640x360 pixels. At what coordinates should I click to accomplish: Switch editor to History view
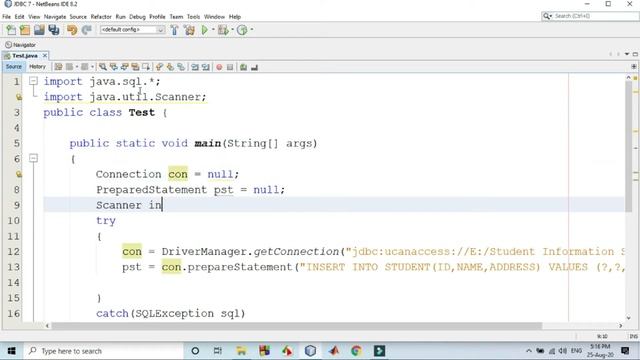37,67
